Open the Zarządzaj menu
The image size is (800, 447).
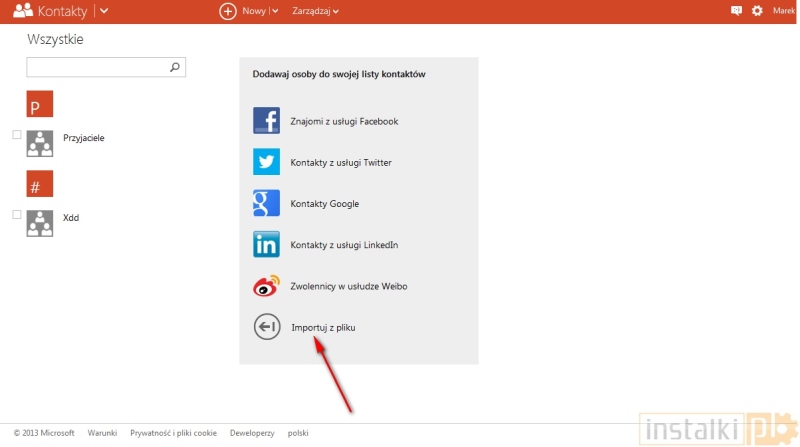pyautogui.click(x=315, y=11)
